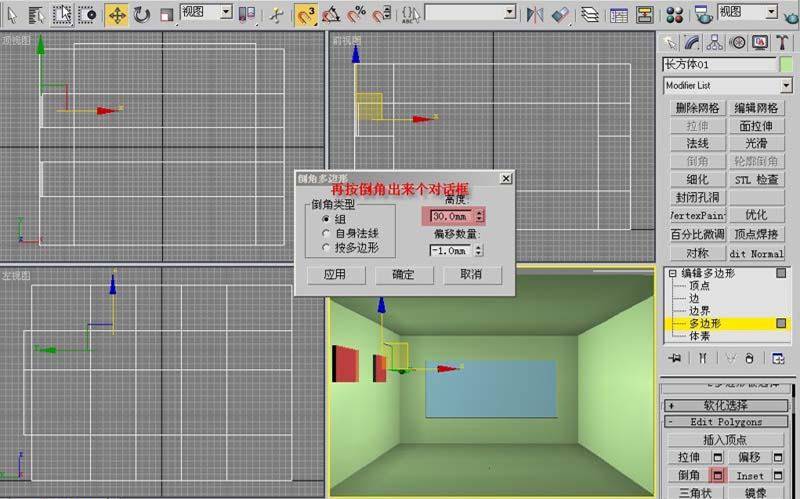
Task: Open Select by Name tool
Action: click(37, 15)
